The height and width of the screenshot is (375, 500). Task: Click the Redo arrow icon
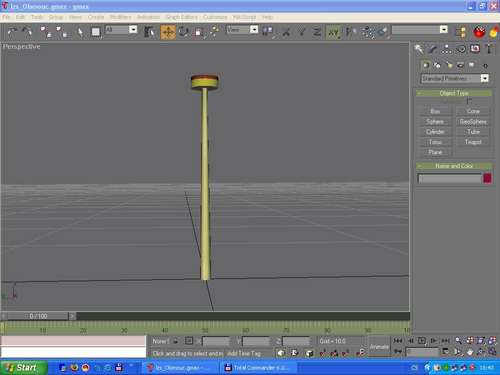27,32
